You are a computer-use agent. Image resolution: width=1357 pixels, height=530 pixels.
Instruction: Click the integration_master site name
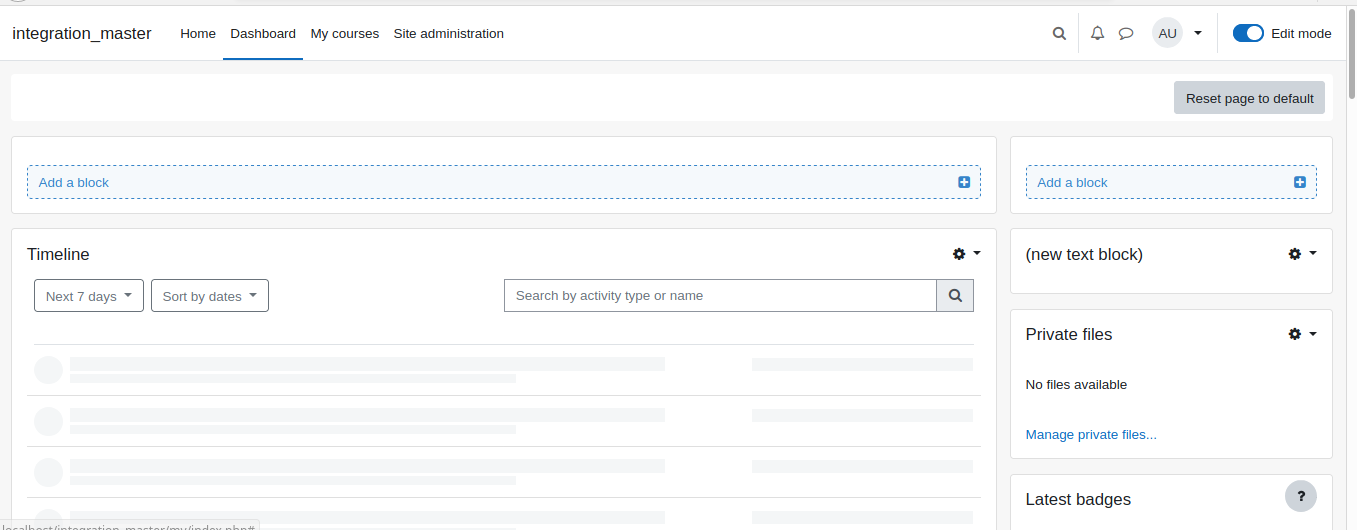(82, 33)
